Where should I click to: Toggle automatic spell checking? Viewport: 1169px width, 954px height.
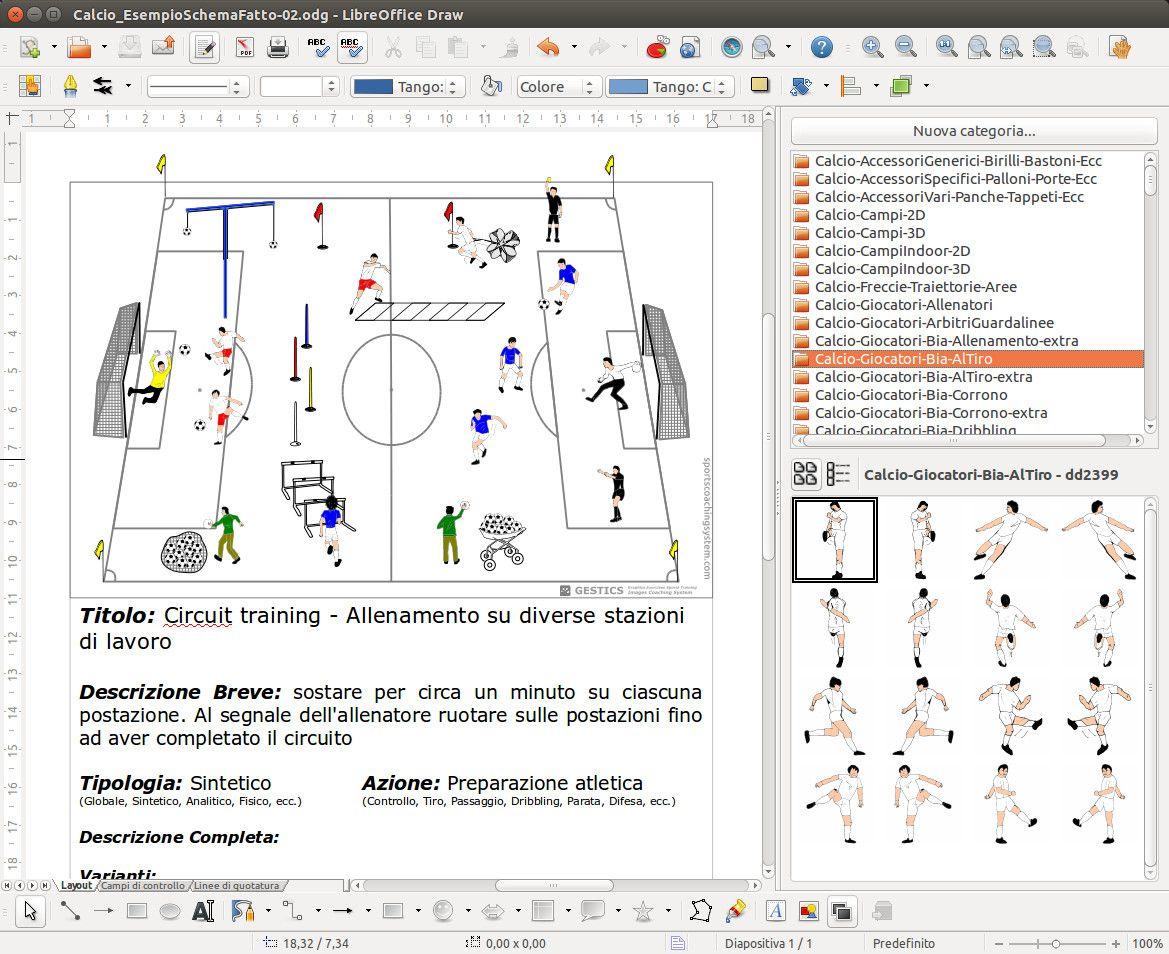point(352,47)
